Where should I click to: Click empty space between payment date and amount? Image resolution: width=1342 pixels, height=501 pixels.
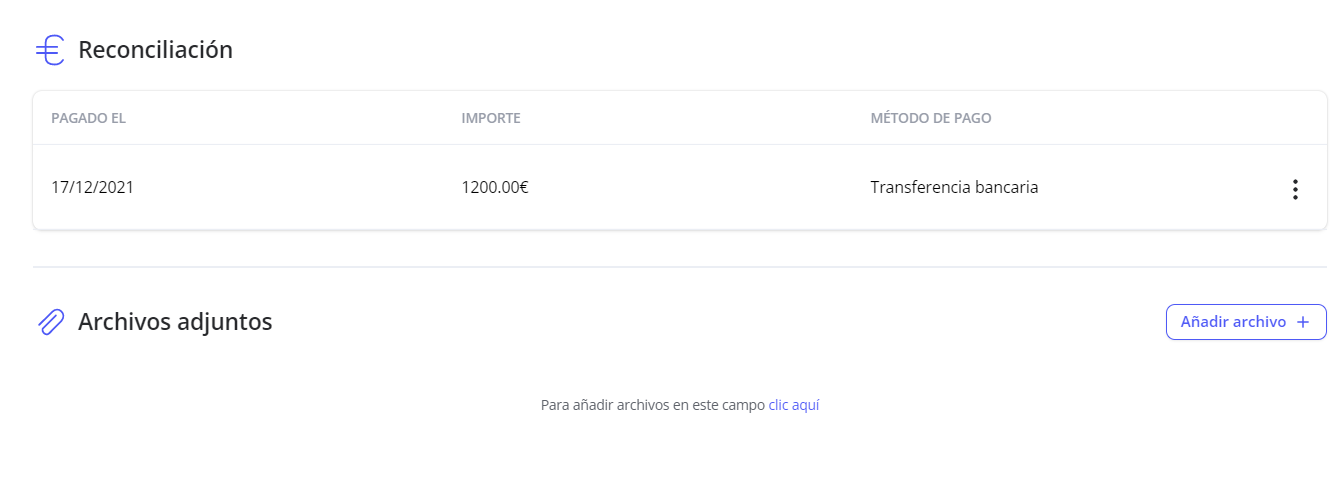point(300,187)
